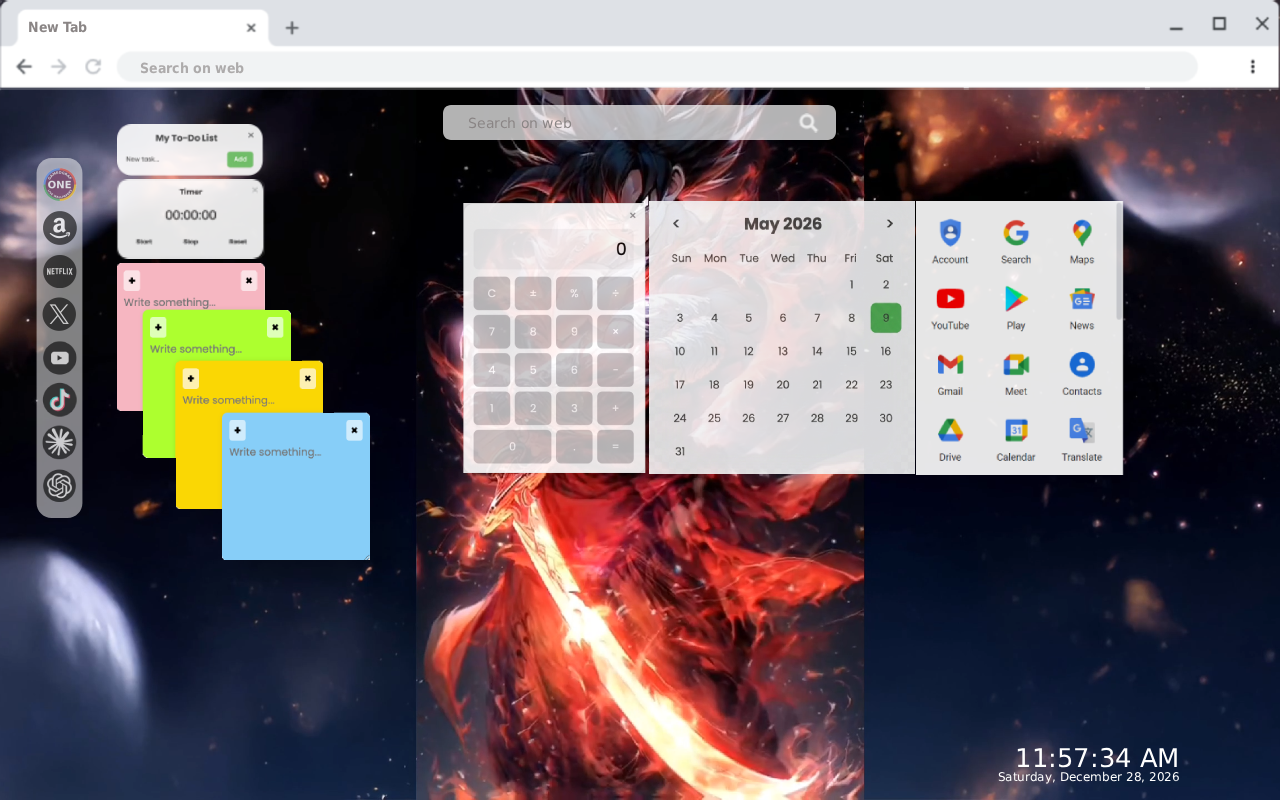Open the YouTube shortcut in the left sidebar
This screenshot has height=800, width=1280.
coord(60,357)
